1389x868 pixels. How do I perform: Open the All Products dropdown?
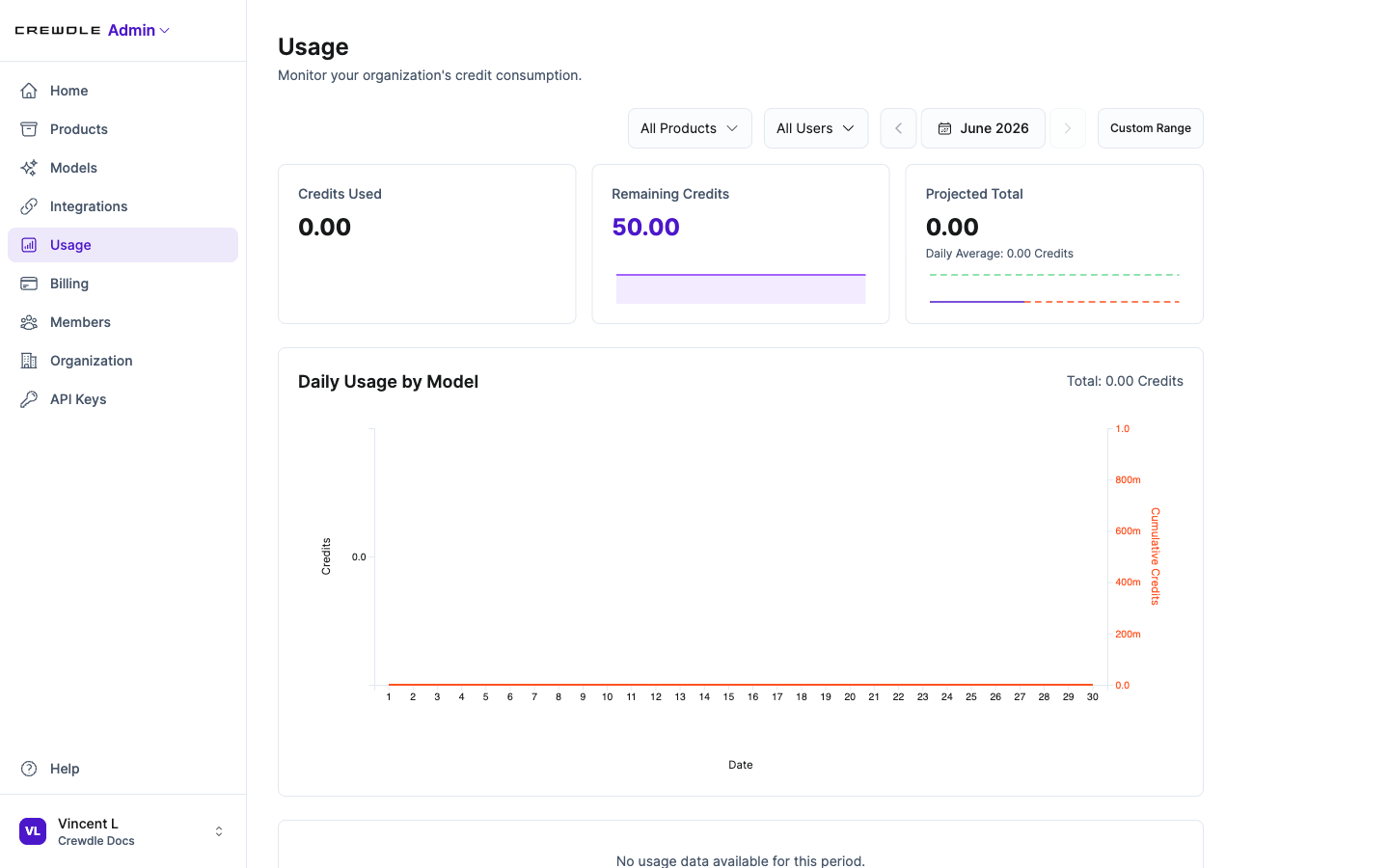pyautogui.click(x=690, y=128)
